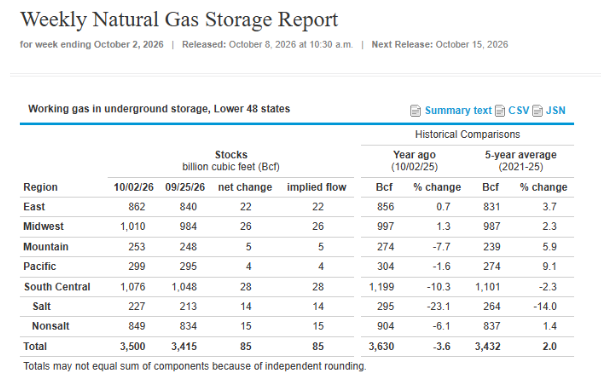The width and height of the screenshot is (614, 377).
Task: Click the 09/25/26 column header
Action: (185, 187)
